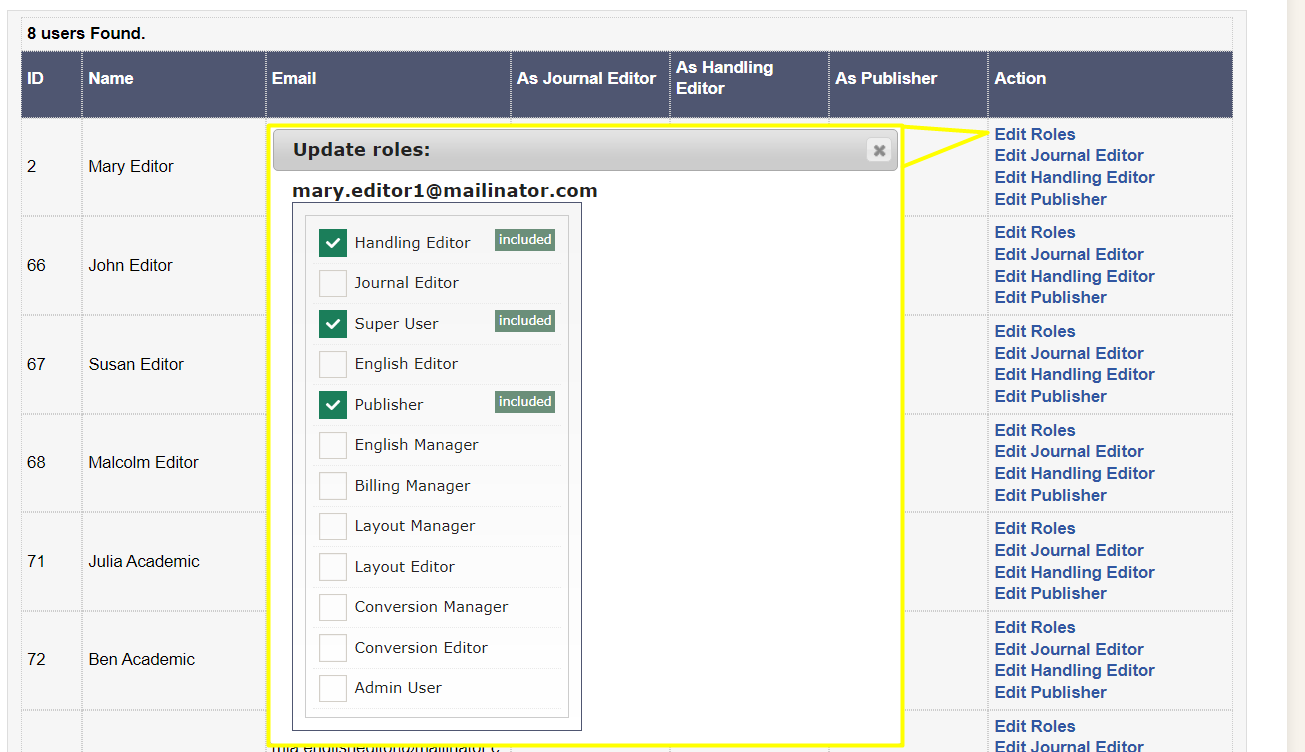Enable the Billing Manager role
This screenshot has height=752, width=1305.
(x=333, y=486)
